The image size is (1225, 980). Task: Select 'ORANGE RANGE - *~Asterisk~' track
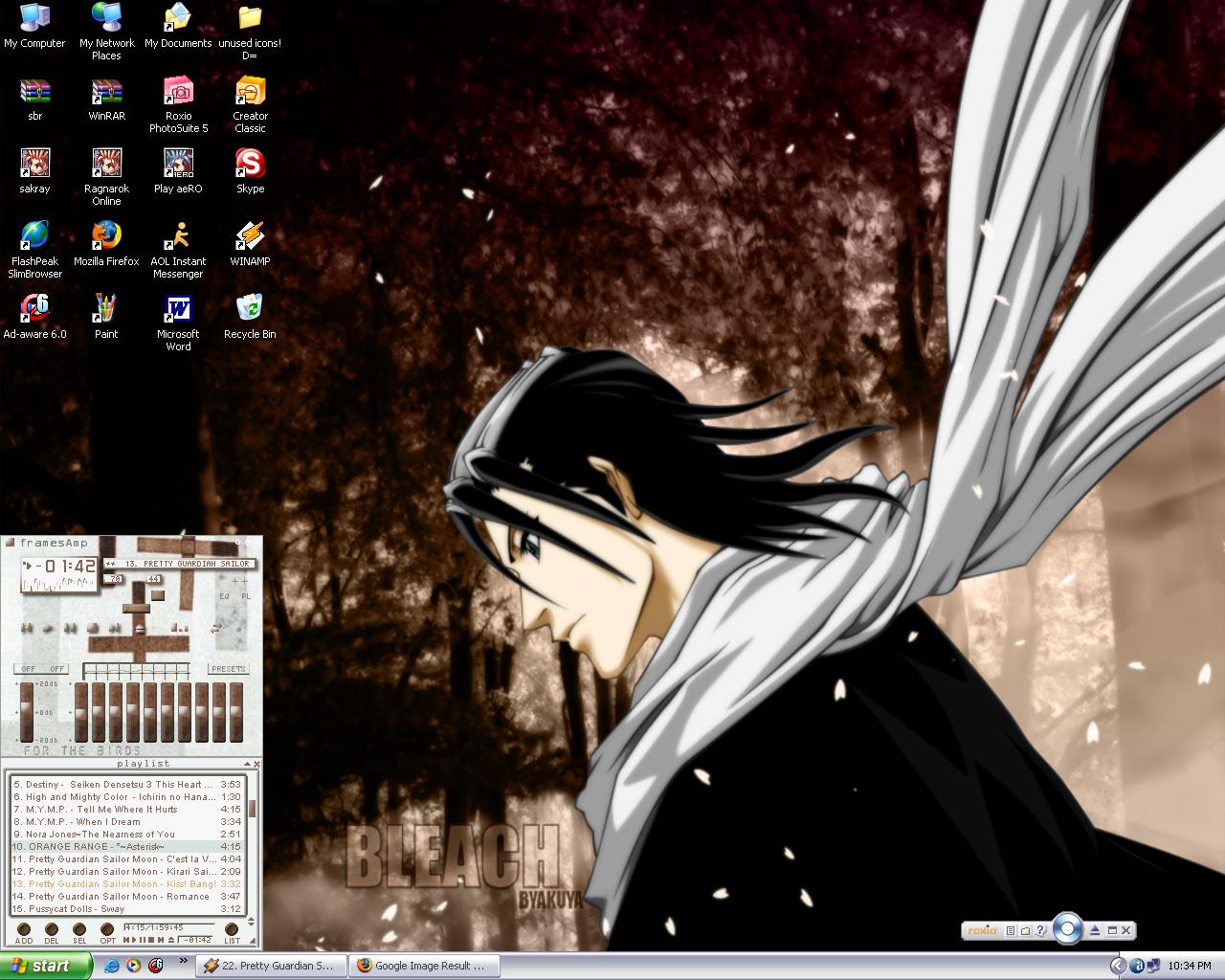coord(127,846)
